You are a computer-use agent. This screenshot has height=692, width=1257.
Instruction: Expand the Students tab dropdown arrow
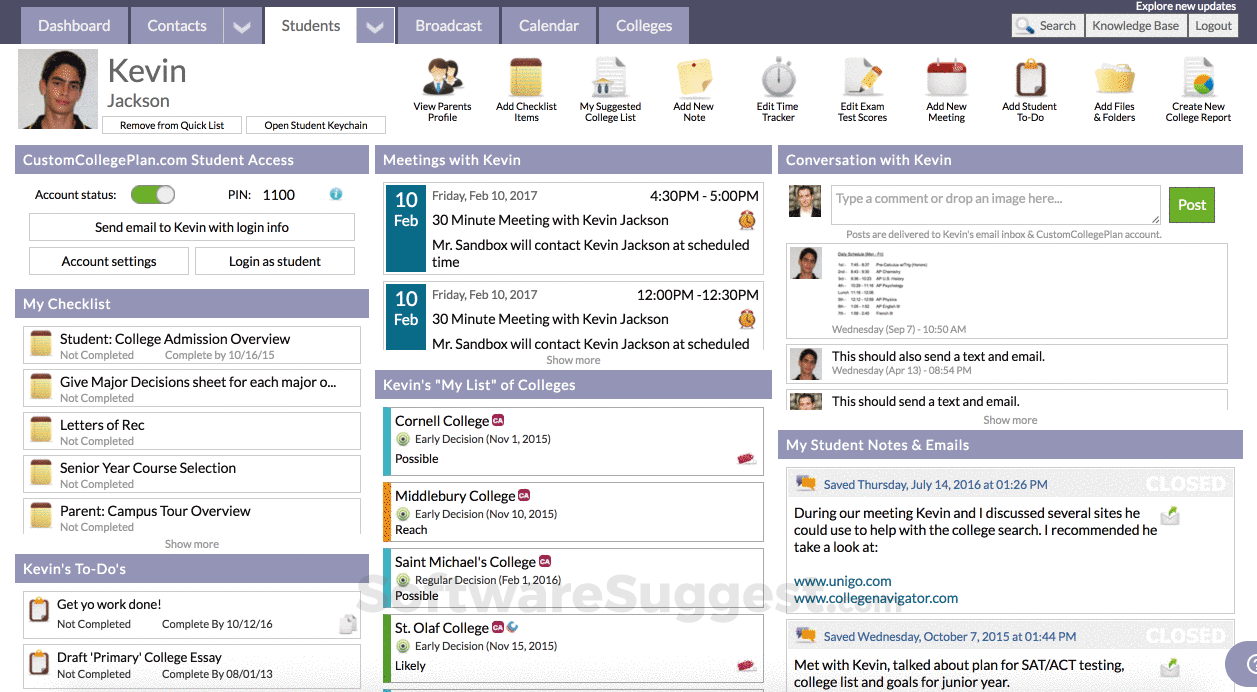point(374,25)
